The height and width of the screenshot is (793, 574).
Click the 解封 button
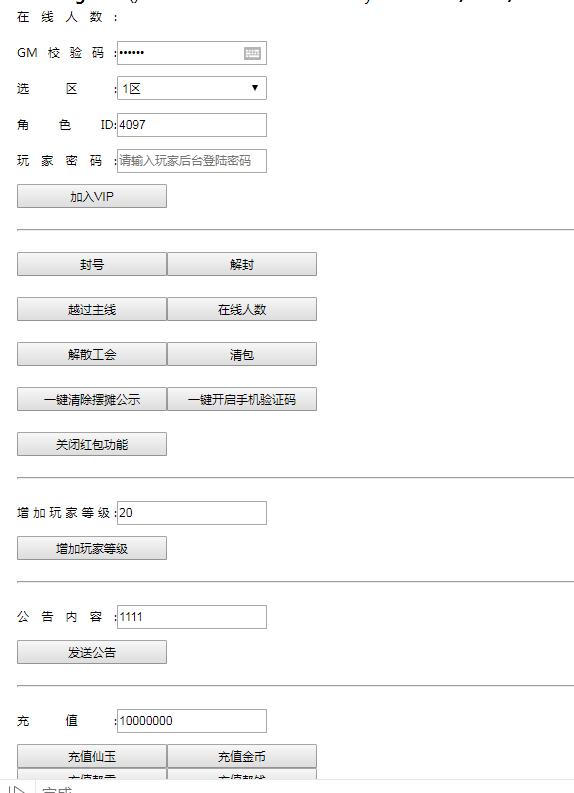[x=242, y=264]
